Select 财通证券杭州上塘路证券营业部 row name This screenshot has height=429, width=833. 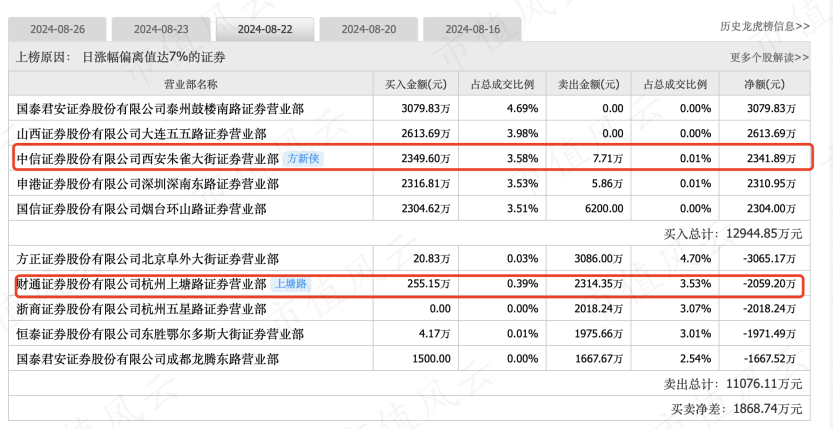pos(142,285)
